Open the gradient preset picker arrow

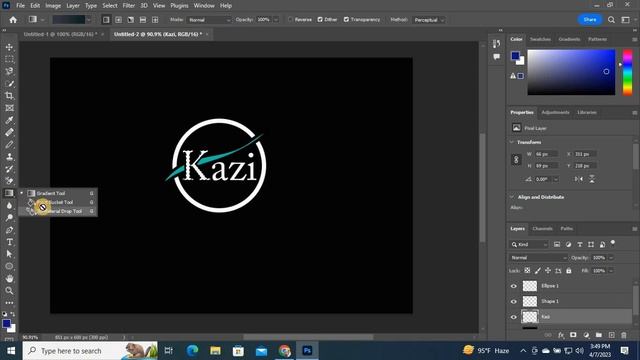89,20
